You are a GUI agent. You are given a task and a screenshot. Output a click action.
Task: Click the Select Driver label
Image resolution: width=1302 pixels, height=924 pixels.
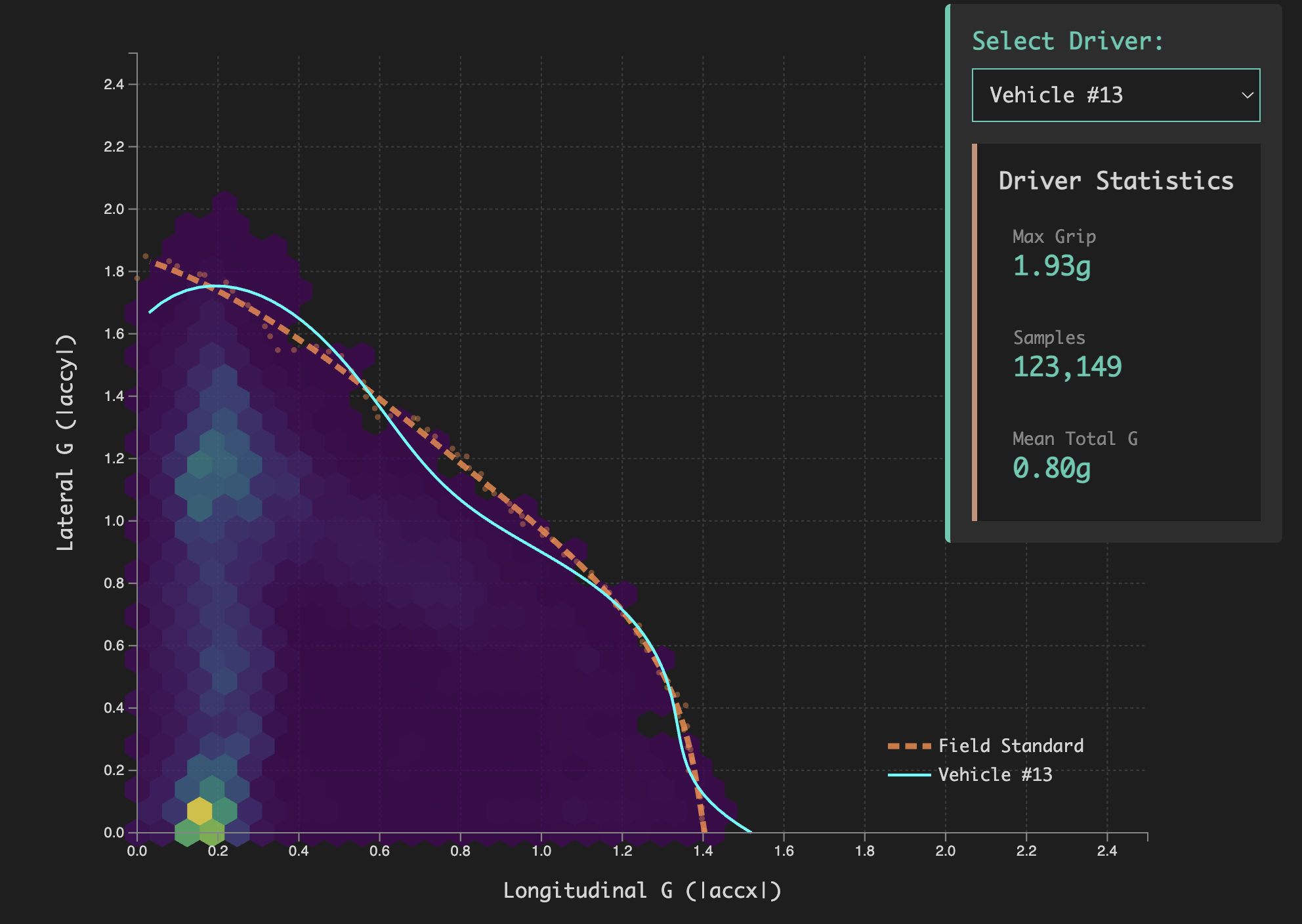point(1067,41)
